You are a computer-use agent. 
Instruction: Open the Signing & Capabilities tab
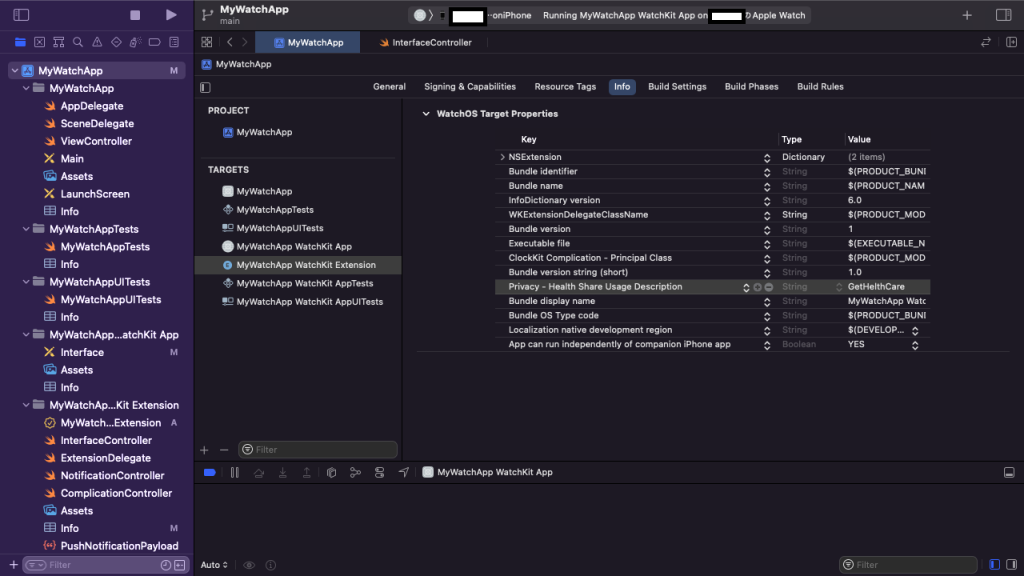[470, 86]
